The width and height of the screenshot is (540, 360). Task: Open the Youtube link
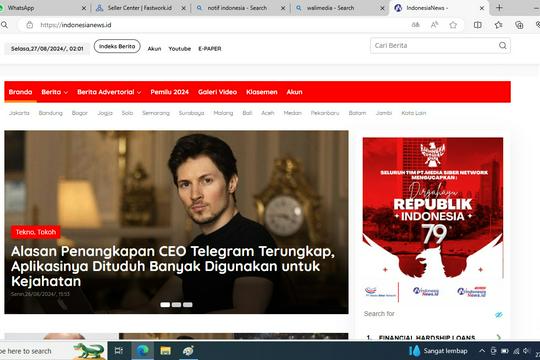tap(179, 49)
